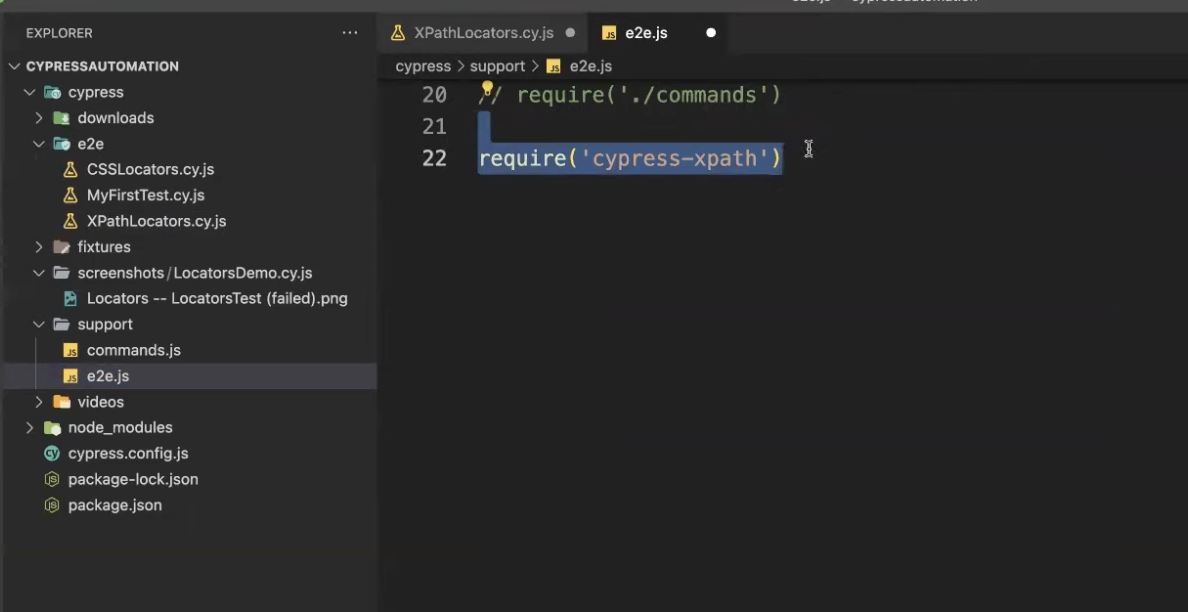
Task: Collapse the e2e folder chevron
Action: point(39,144)
